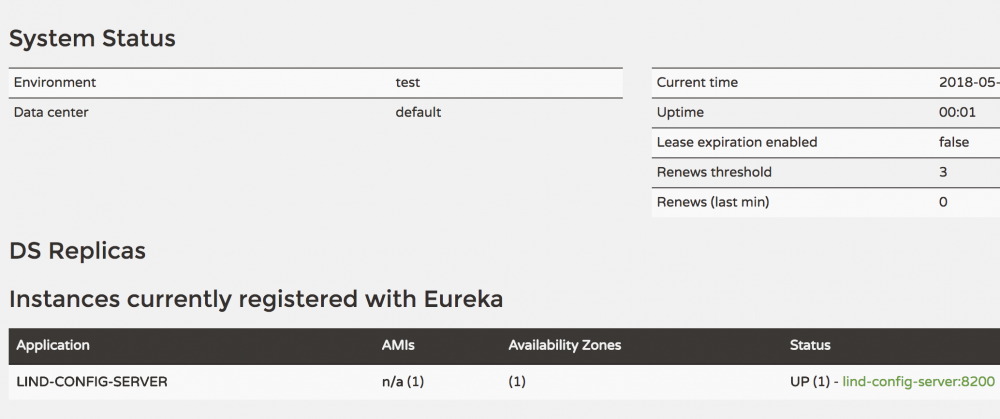The height and width of the screenshot is (419, 1000).
Task: Select the LIND-CONFIG-SERVER application cell
Action: (92, 381)
